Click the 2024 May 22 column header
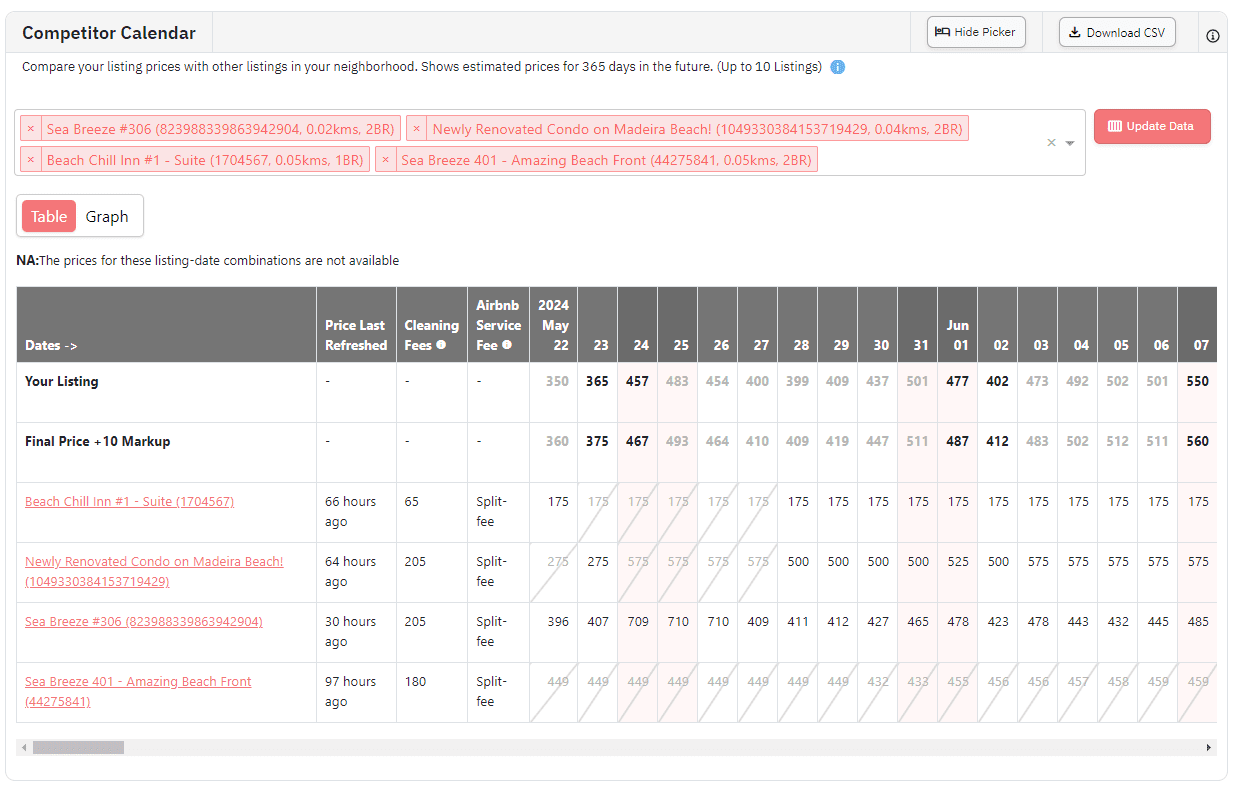 pos(553,325)
